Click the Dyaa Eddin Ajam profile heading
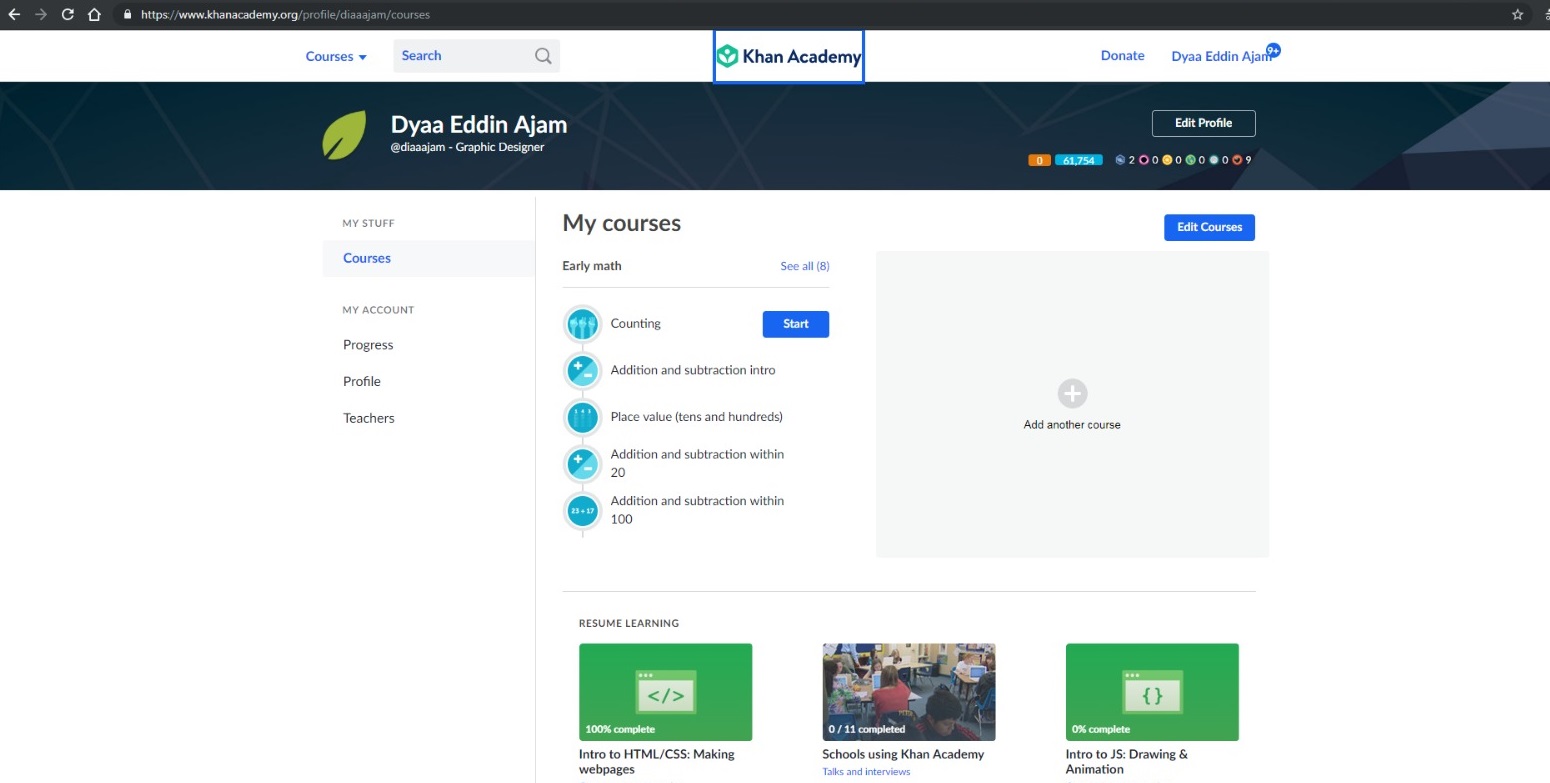The width and height of the screenshot is (1550, 783). coord(479,125)
